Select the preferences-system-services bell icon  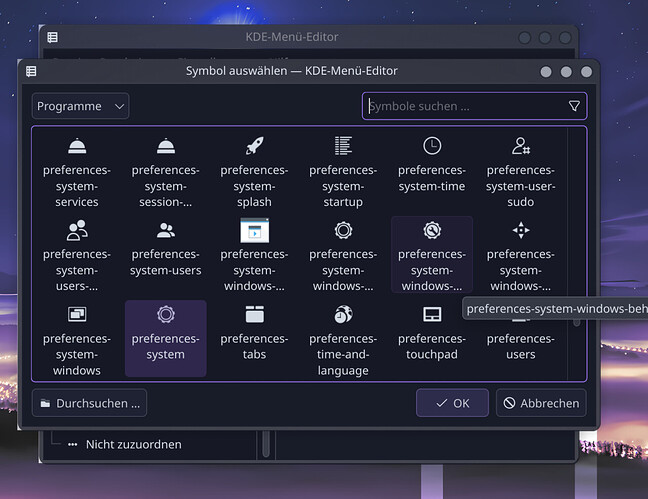(77, 146)
